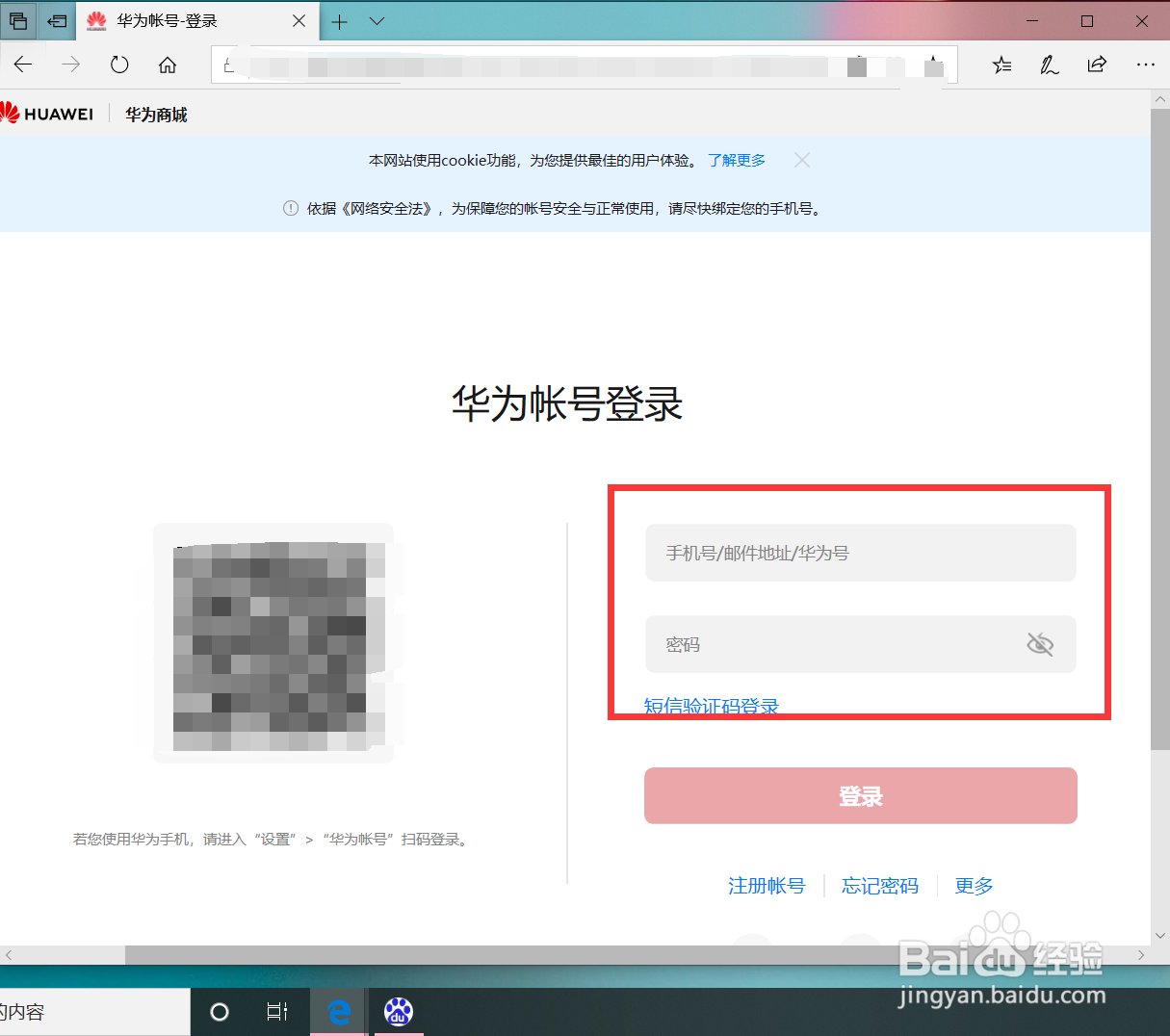This screenshot has height=1036, width=1170.
Task: Dismiss the cookie notice with X
Action: click(802, 160)
